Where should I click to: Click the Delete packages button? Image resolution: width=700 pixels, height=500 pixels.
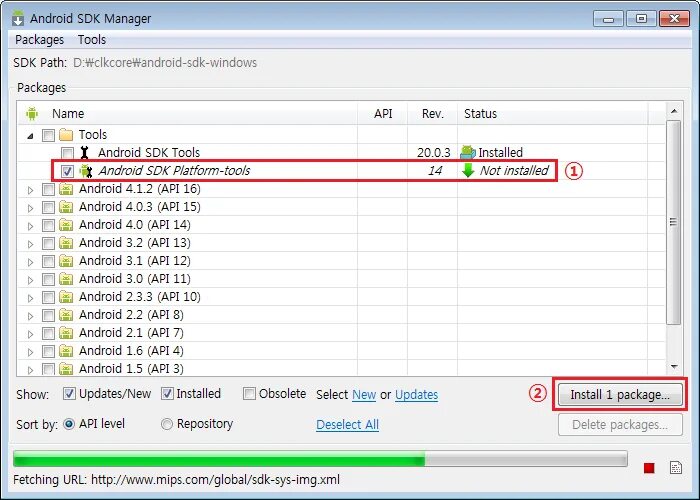pyautogui.click(x=620, y=425)
